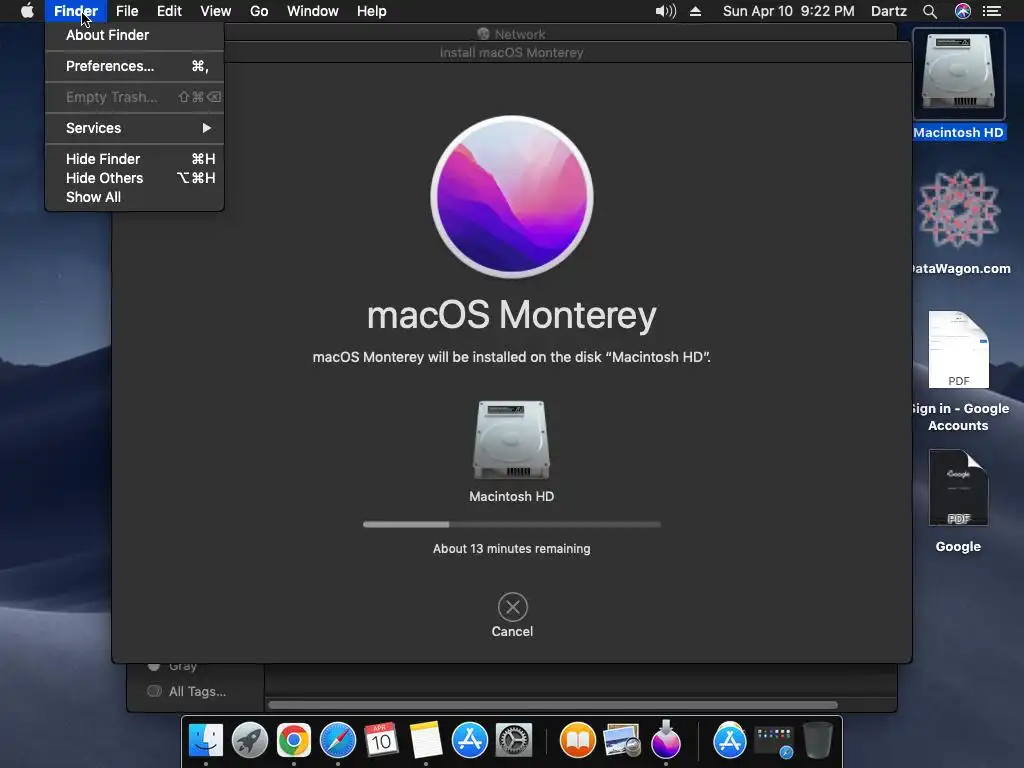Click the Macintosh HD disk in installer
1024x768 pixels.
511,440
